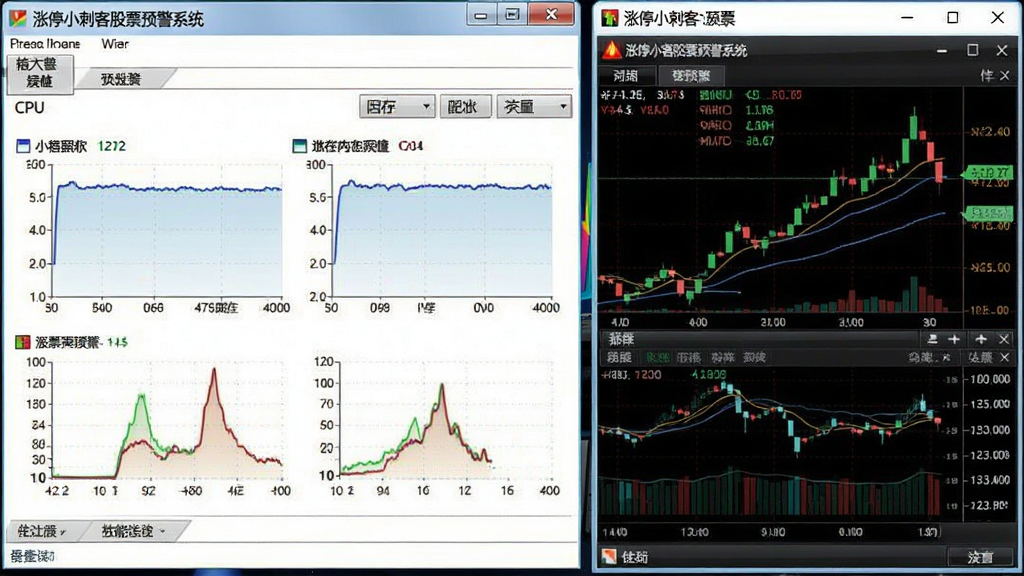Select the green highlighted tab in the lower panel

point(657,358)
